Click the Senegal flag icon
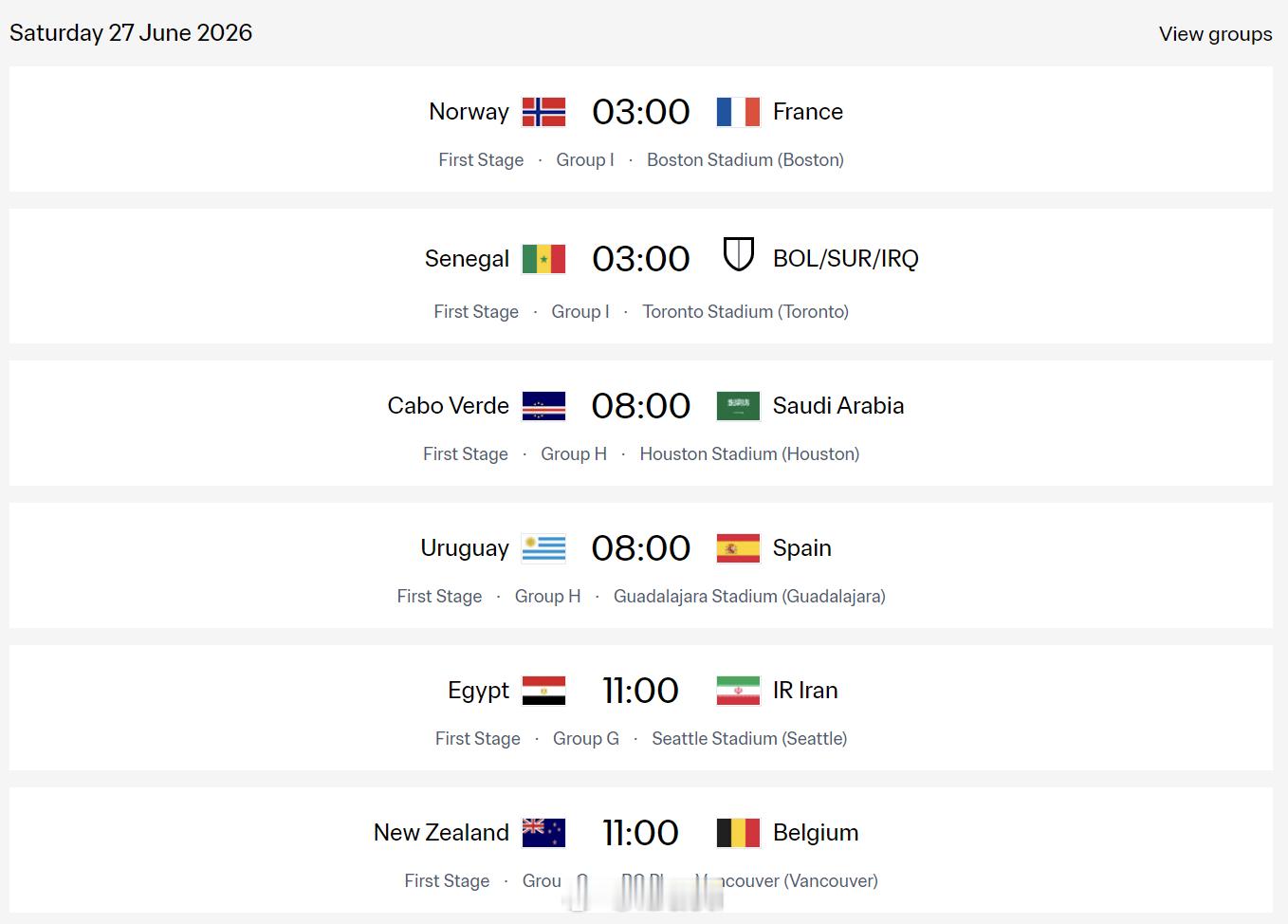Image resolution: width=1288 pixels, height=924 pixels. pyautogui.click(x=543, y=259)
